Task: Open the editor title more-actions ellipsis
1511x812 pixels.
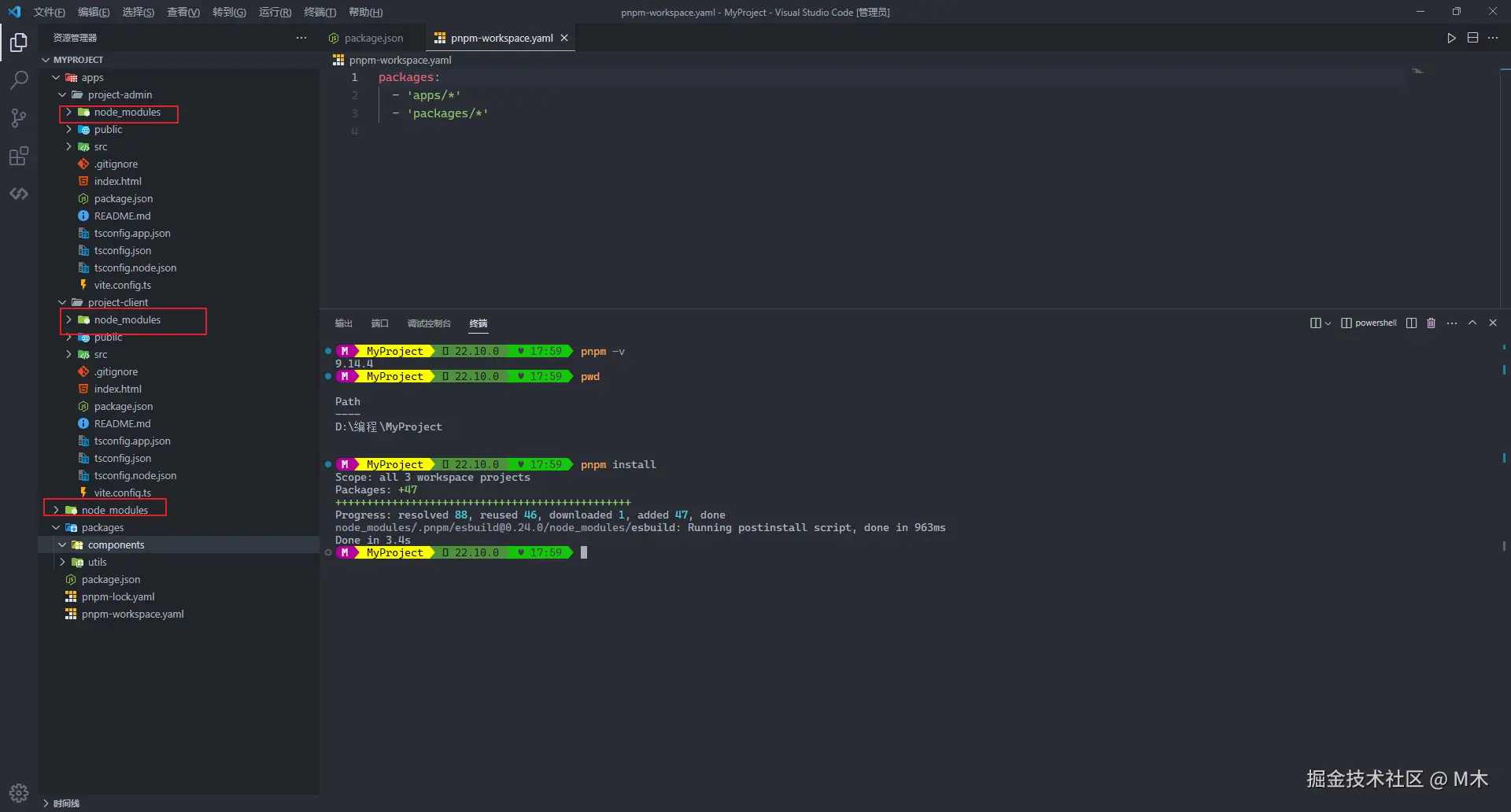Action: [x=1493, y=38]
